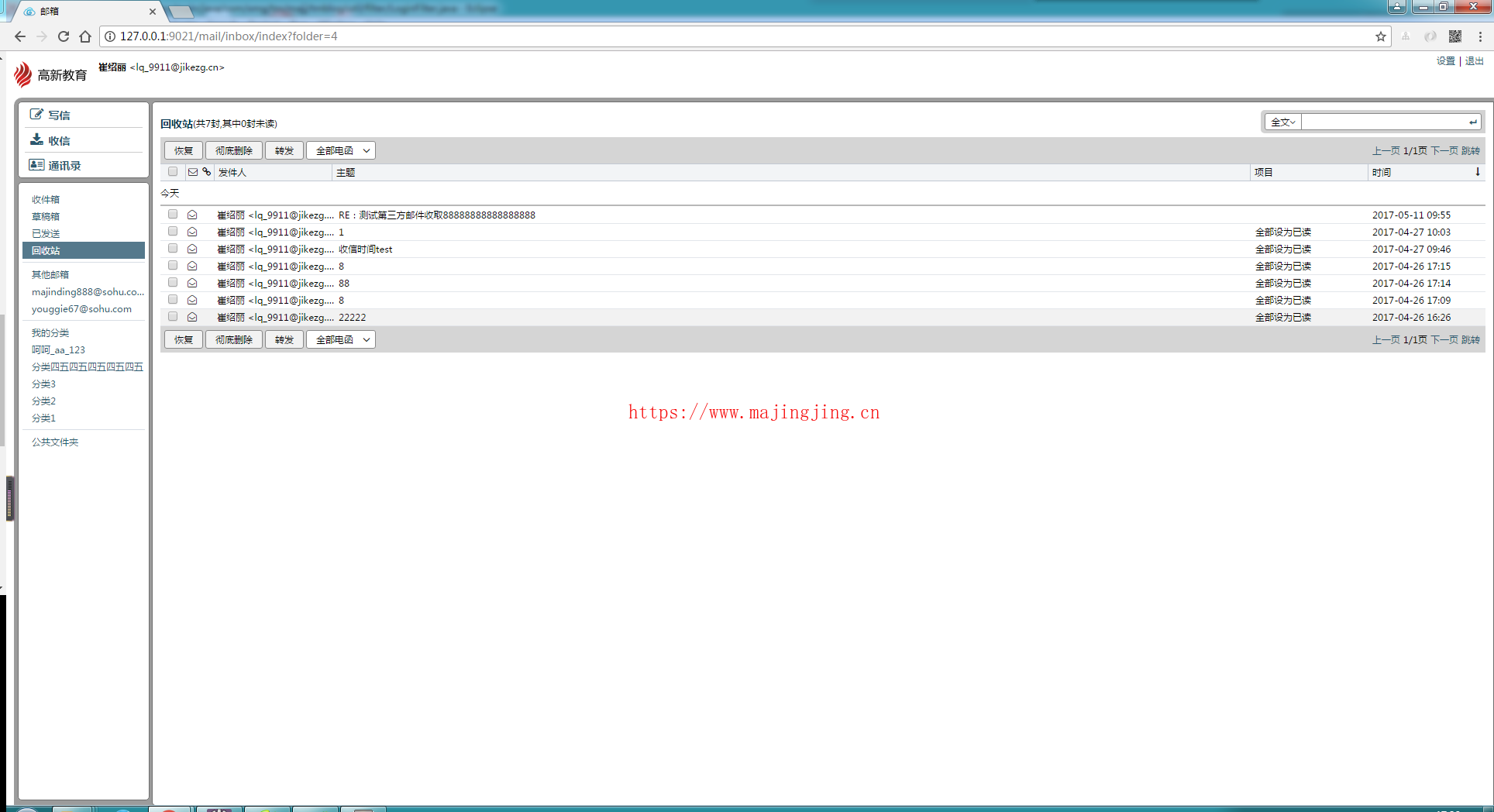The image size is (1494, 812).
Task: Open the 收件箱 folder
Action: tap(46, 199)
